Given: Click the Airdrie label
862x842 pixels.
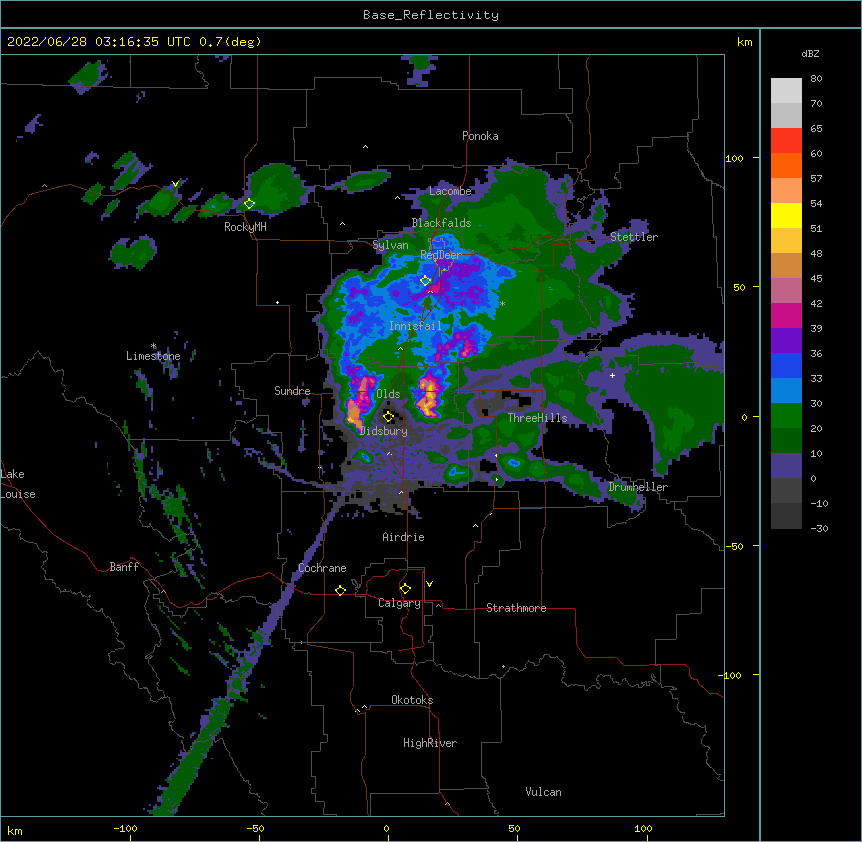Looking at the screenshot, I should 404,537.
